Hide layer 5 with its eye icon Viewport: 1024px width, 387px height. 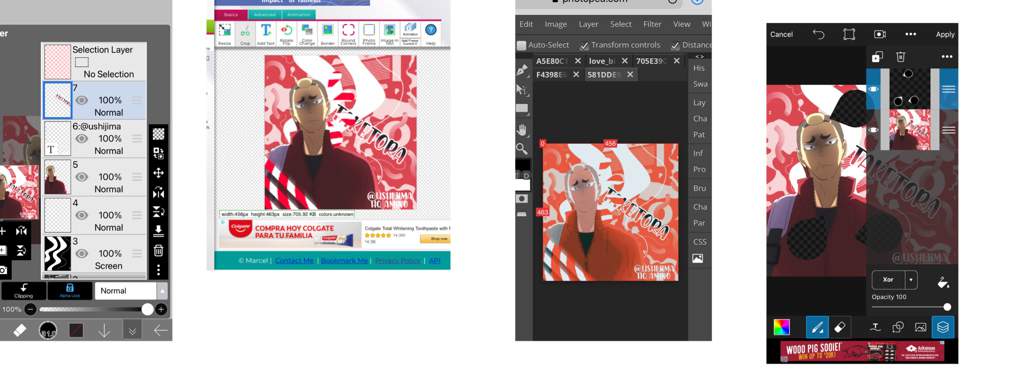(82, 177)
